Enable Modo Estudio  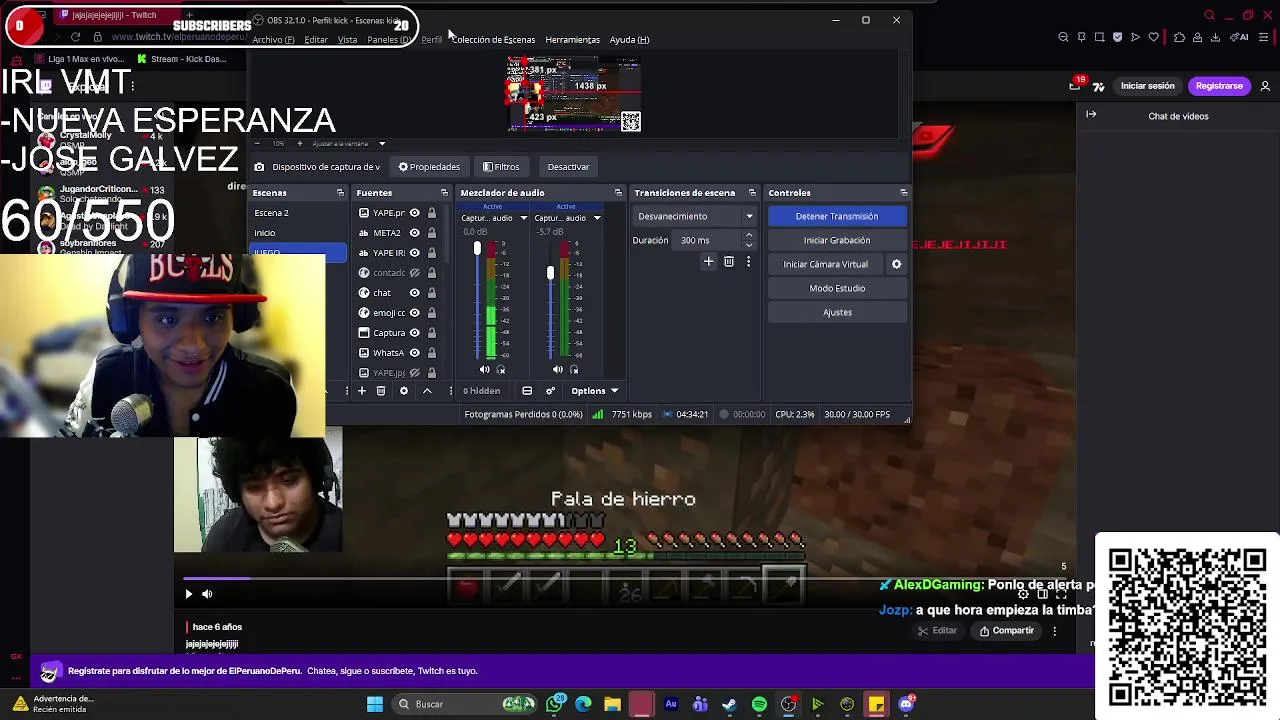point(837,288)
